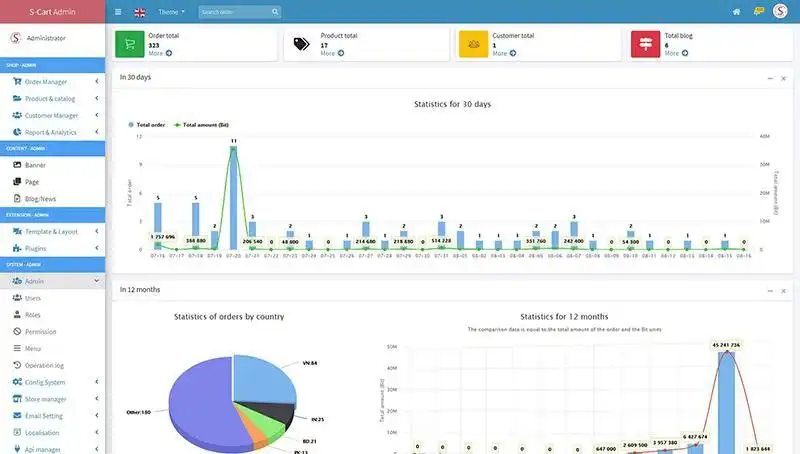Click into the Search order field

234,12
